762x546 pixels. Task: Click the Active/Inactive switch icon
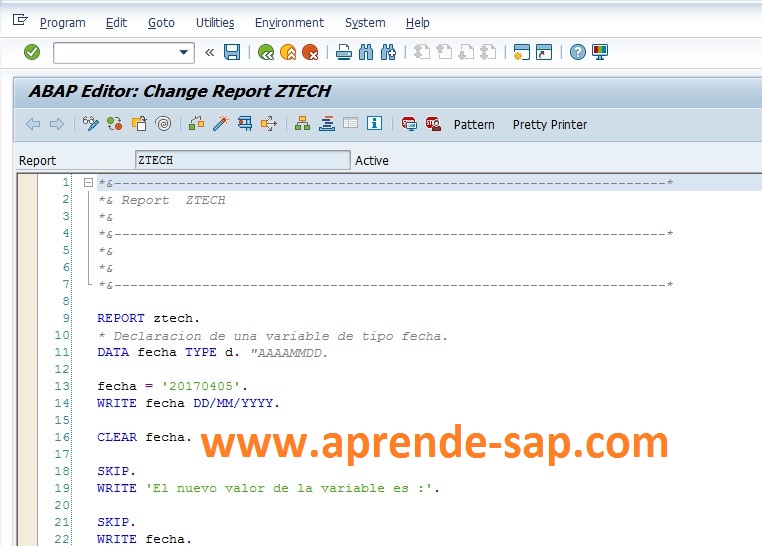pyautogui.click(x=115, y=124)
